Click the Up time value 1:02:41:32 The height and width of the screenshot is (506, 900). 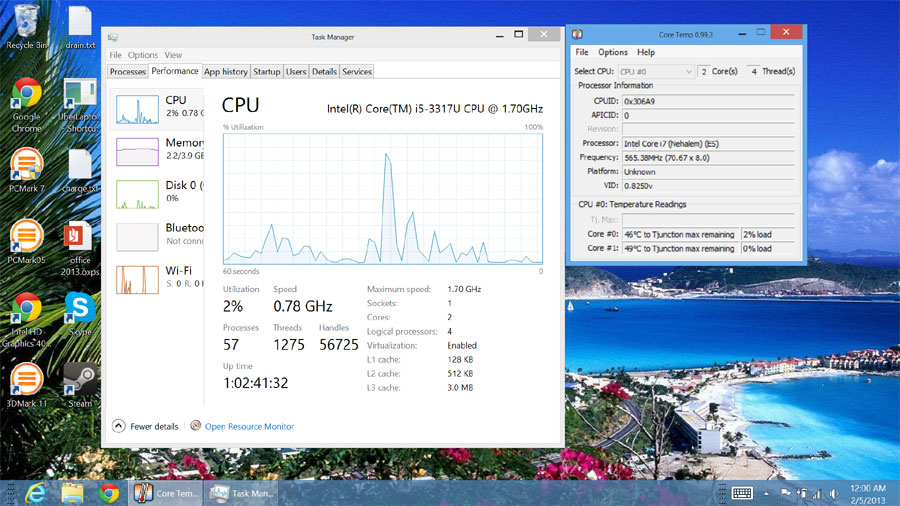255,383
